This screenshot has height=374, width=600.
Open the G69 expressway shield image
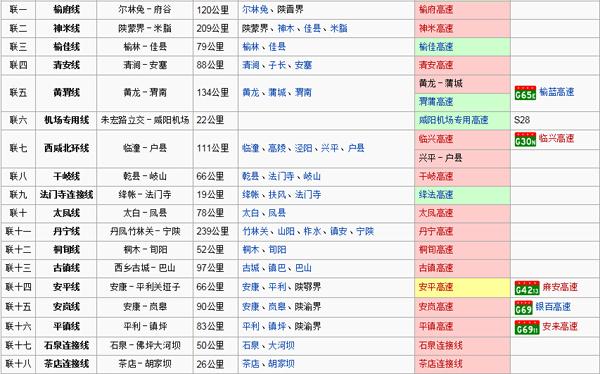[523, 307]
